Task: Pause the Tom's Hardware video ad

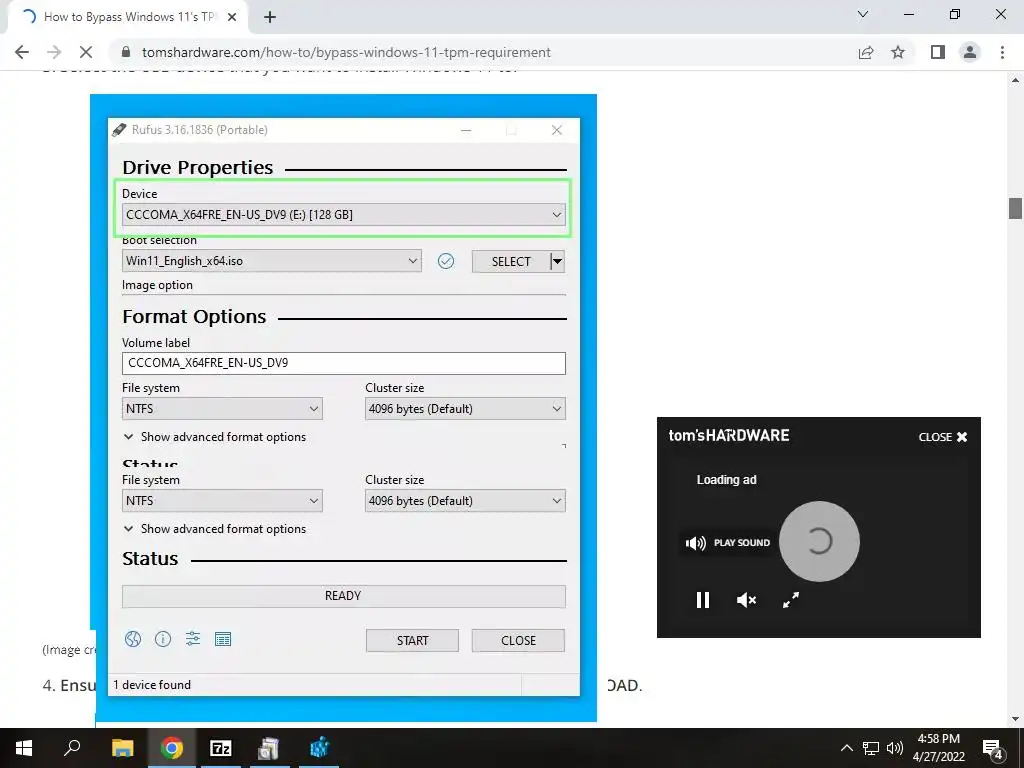Action: click(703, 600)
